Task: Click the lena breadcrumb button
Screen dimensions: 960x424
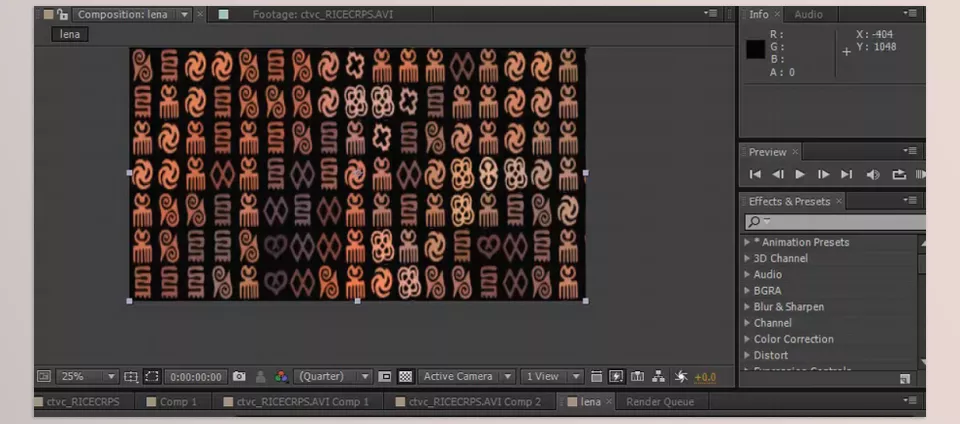Action: tap(70, 34)
